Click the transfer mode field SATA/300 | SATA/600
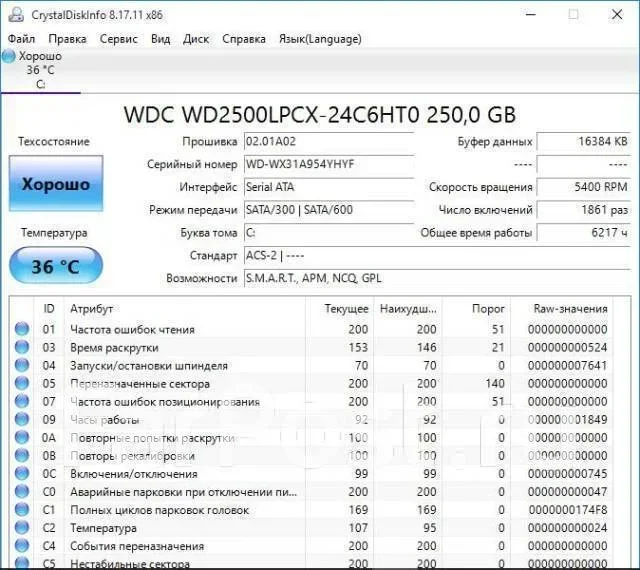The width and height of the screenshot is (640, 570). 329,210
